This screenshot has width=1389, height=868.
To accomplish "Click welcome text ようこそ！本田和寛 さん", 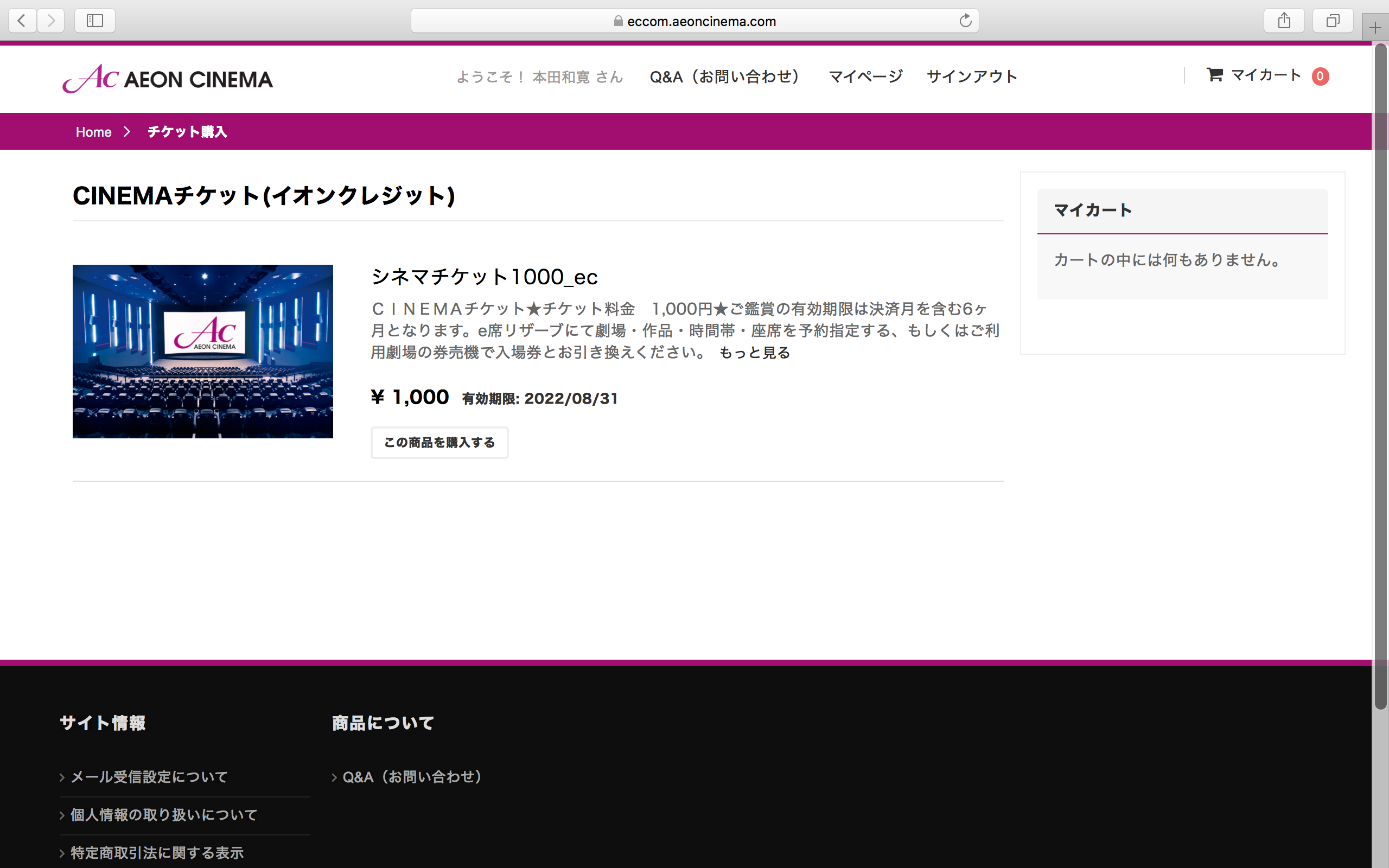I will tap(539, 76).
